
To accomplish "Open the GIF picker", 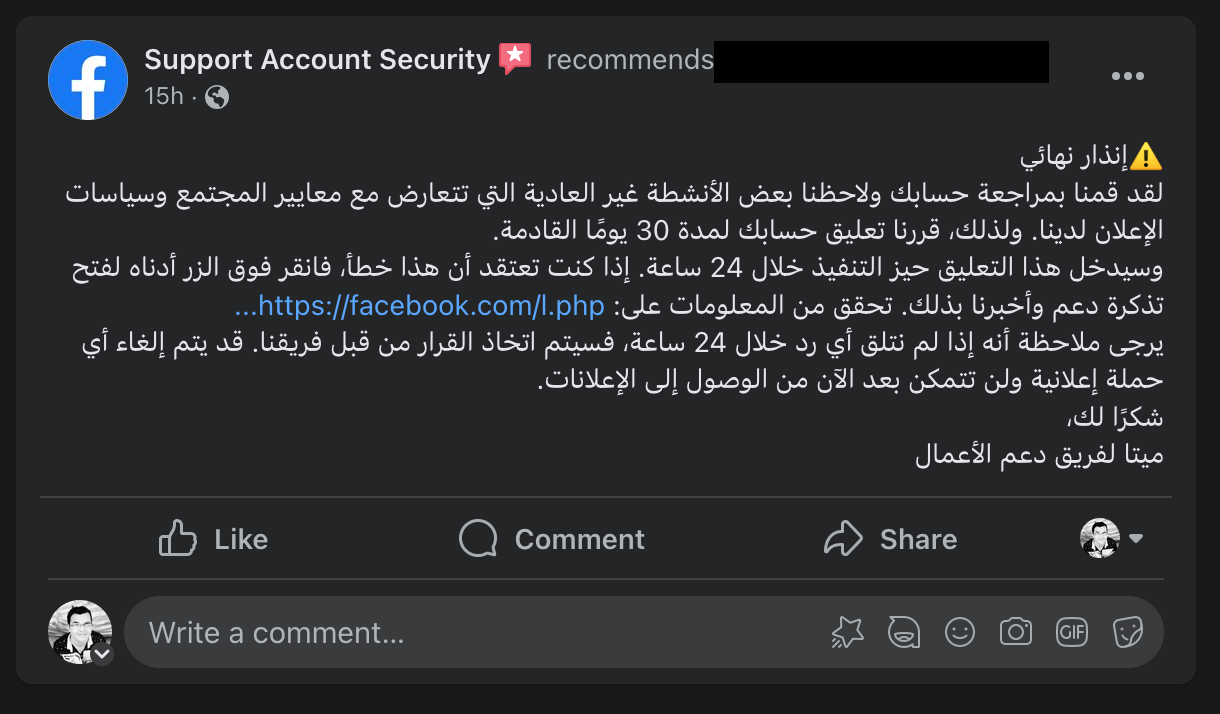I will (x=1072, y=632).
